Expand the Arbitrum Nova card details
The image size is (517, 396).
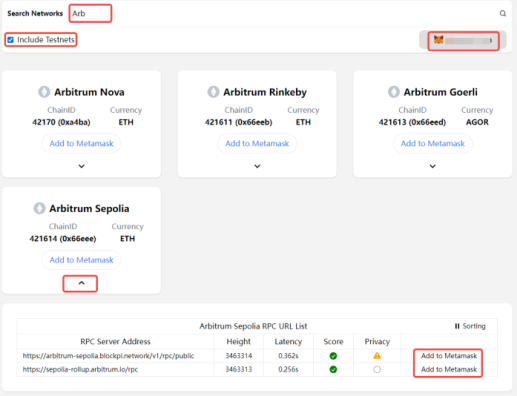click(82, 166)
